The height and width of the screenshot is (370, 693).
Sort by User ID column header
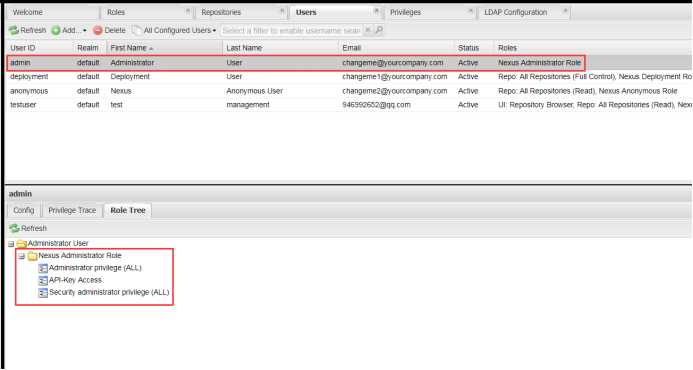tap(39, 48)
